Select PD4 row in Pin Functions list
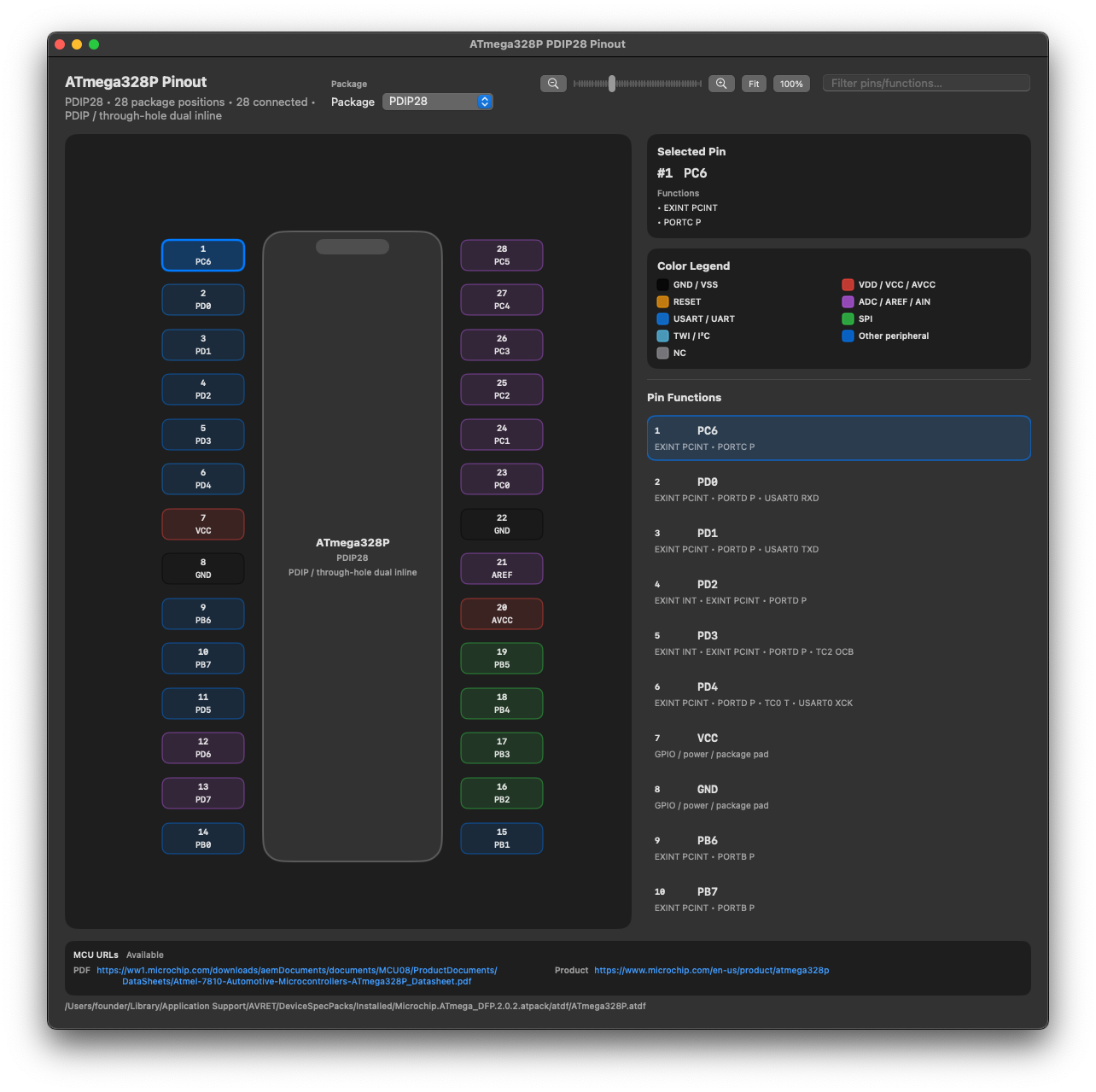 (x=838, y=694)
